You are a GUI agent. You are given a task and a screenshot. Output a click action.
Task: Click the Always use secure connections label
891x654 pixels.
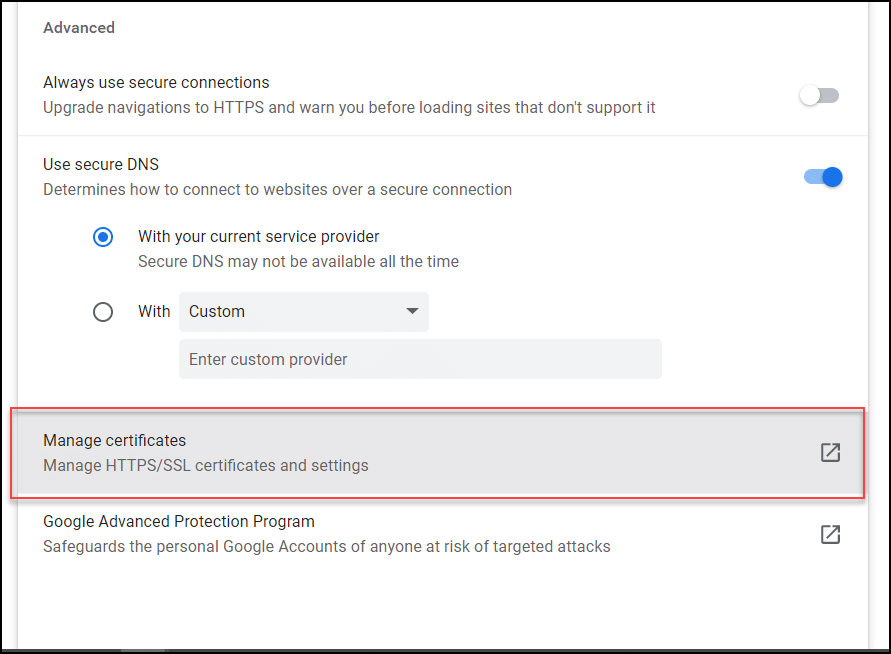(156, 82)
